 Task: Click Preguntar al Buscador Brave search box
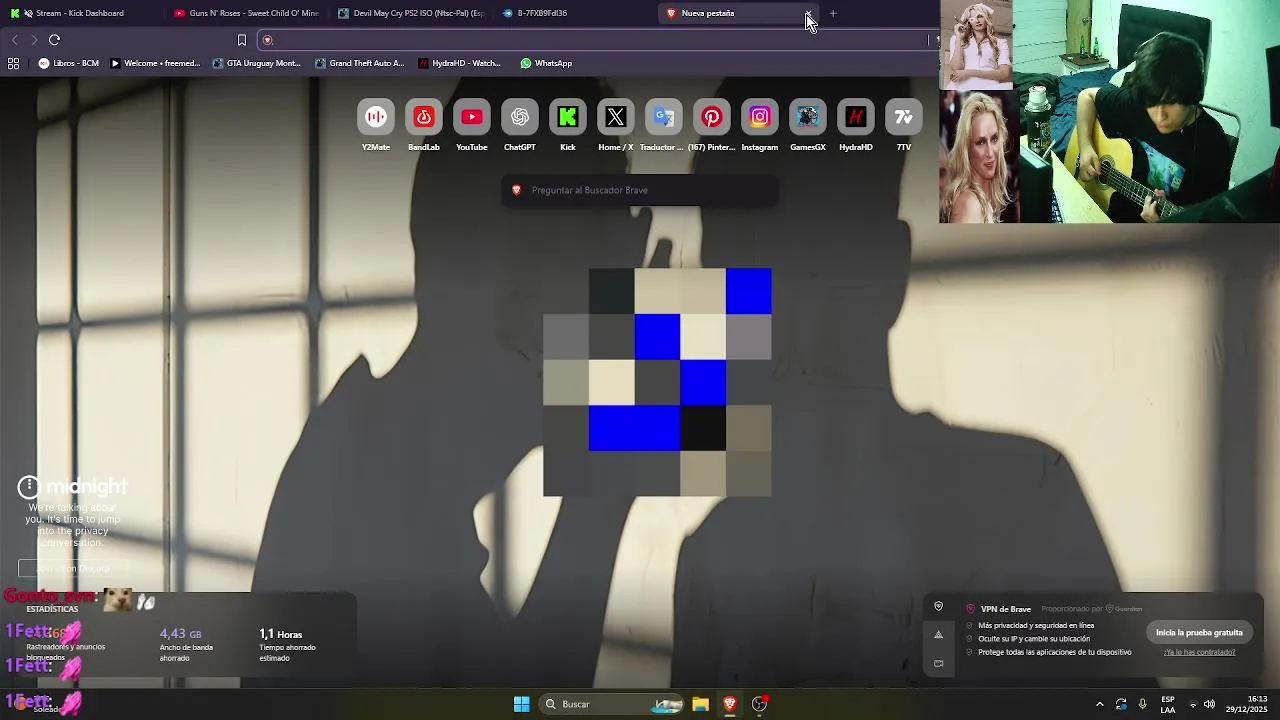(640, 190)
